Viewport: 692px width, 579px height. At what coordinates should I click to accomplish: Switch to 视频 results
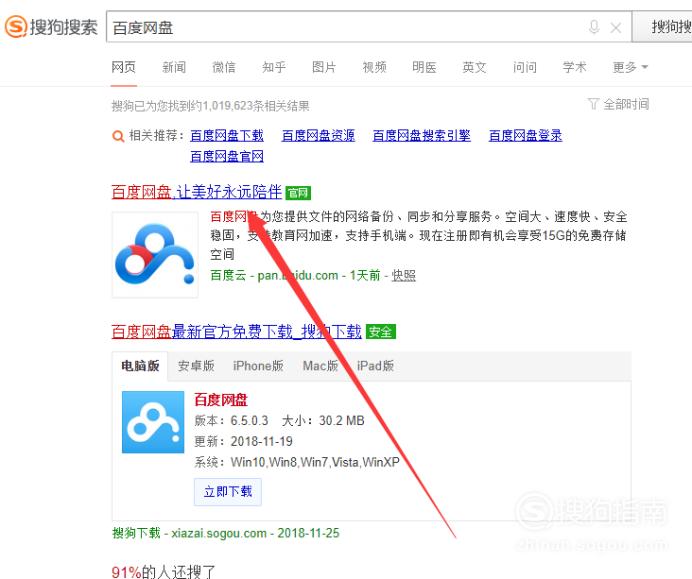[374, 68]
